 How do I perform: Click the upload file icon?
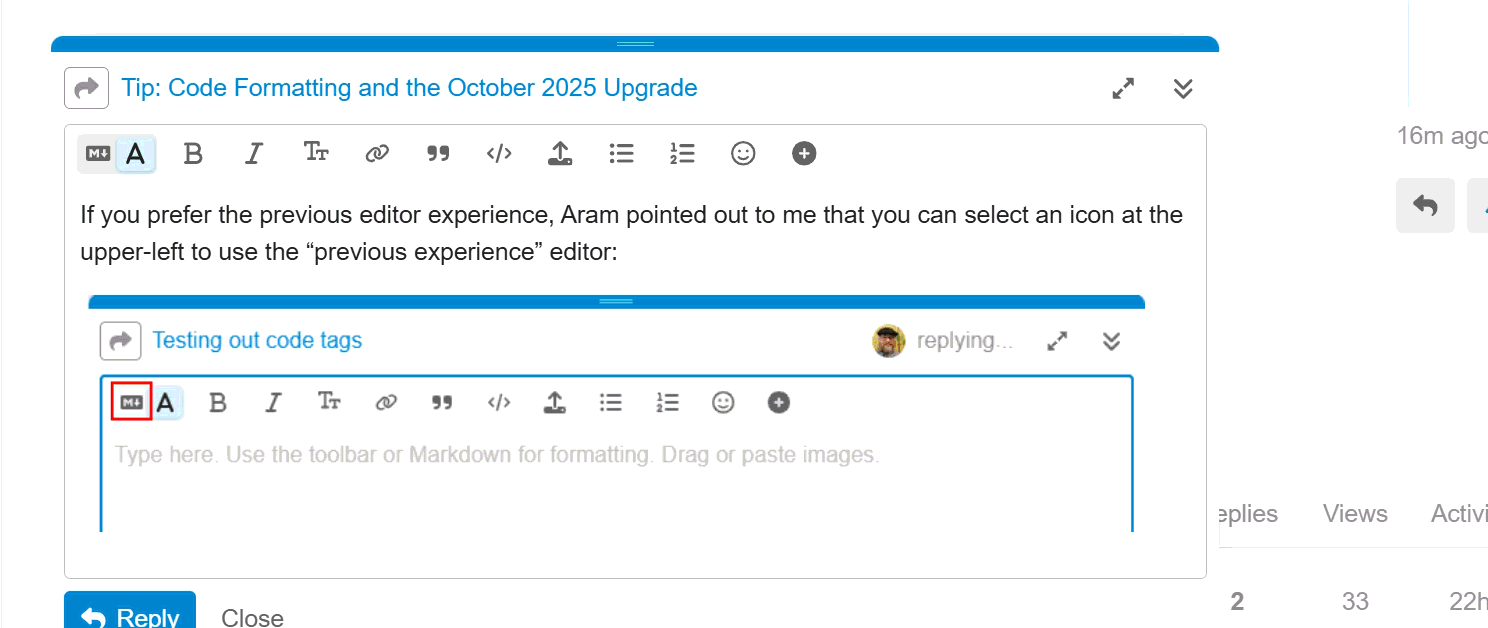tap(560, 154)
